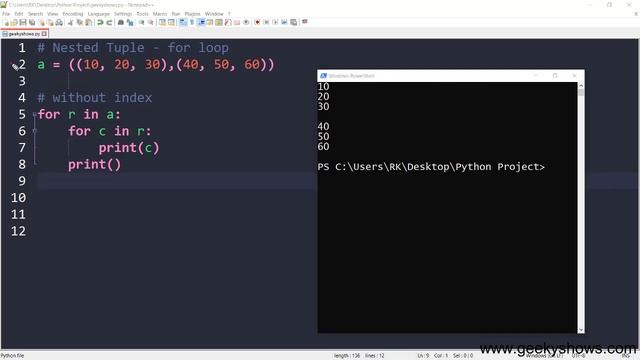
Task: Click the Cut scissors icon
Action: 71,22
